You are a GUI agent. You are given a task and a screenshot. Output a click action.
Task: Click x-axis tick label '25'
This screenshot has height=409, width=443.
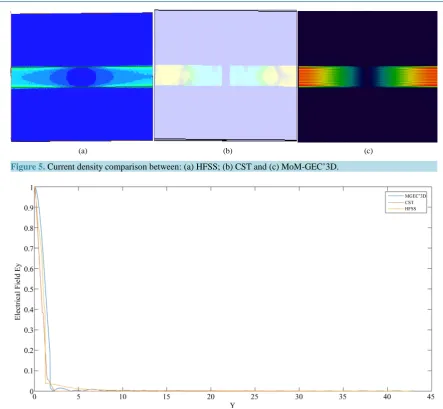point(255,397)
